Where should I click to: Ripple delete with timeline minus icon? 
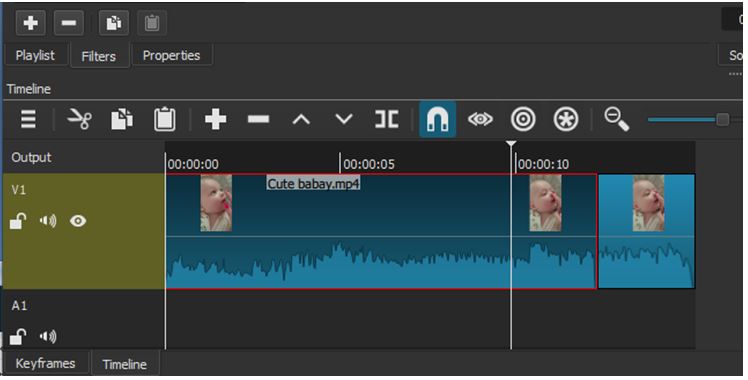pos(258,119)
